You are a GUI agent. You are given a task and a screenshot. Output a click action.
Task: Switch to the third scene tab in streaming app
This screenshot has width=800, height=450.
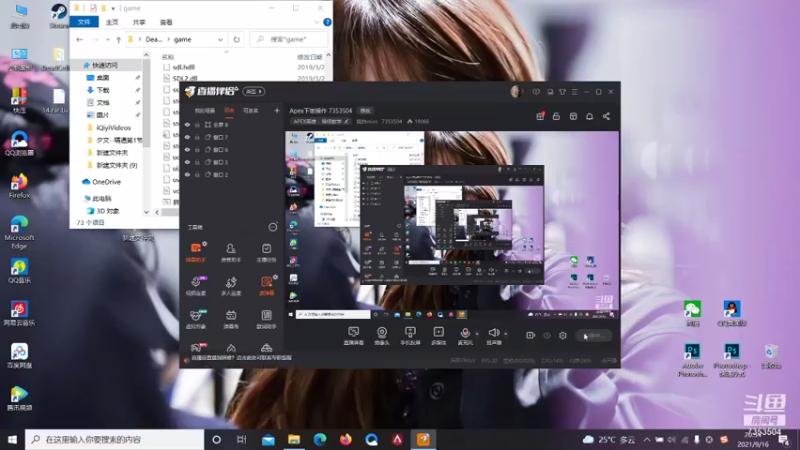pyautogui.click(x=251, y=110)
